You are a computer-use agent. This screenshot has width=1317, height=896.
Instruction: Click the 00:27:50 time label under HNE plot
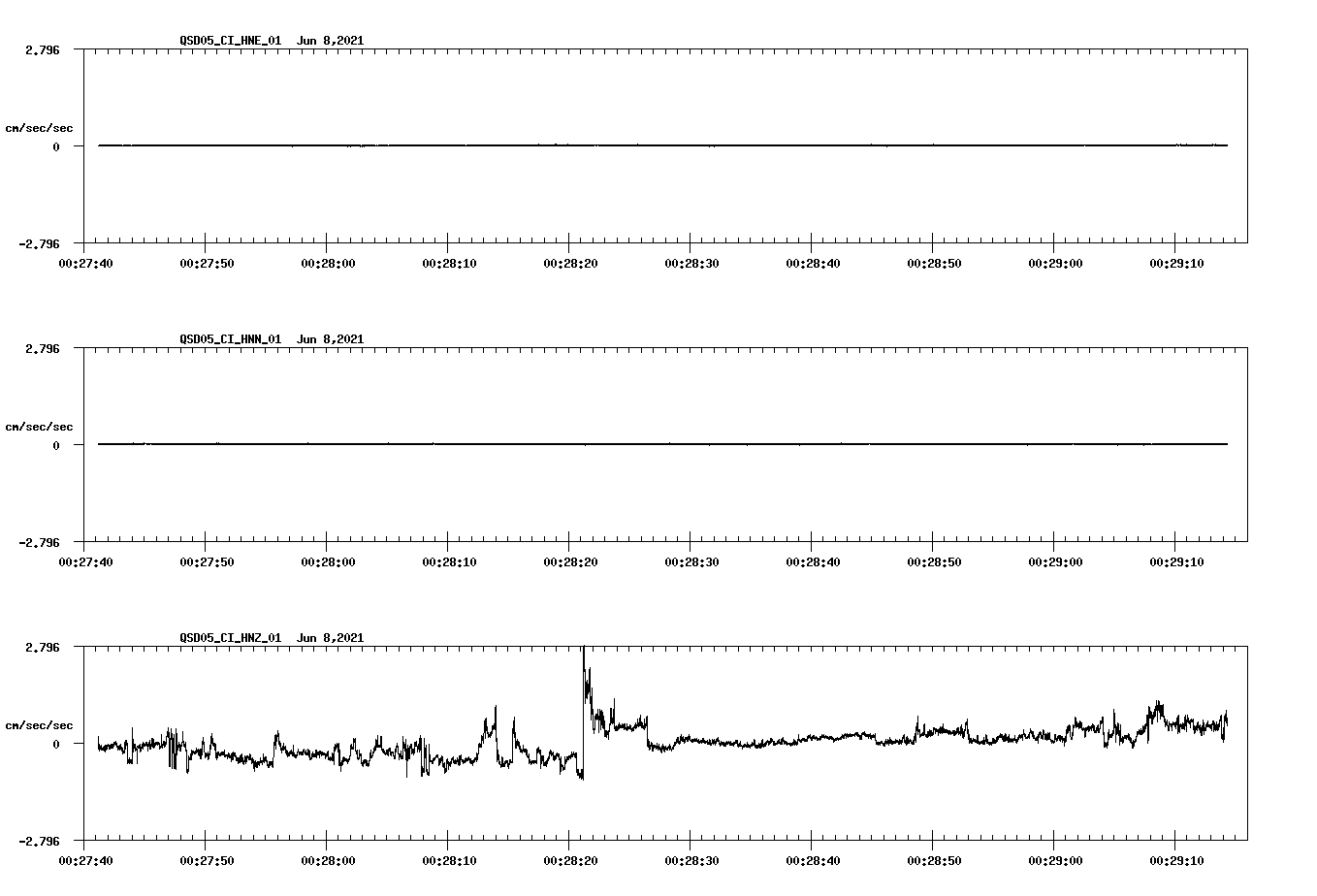(x=207, y=263)
